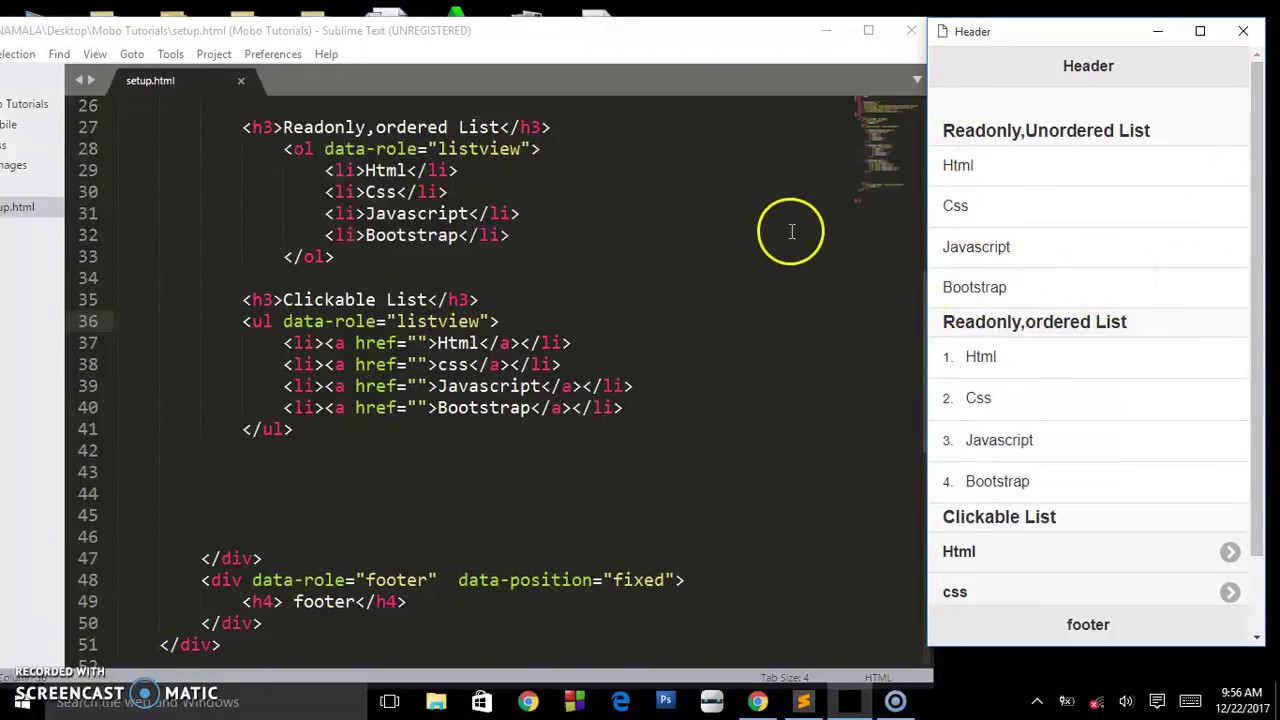Maximize the Header preview window
Screen dimensions: 1280x720
[x=1200, y=31]
